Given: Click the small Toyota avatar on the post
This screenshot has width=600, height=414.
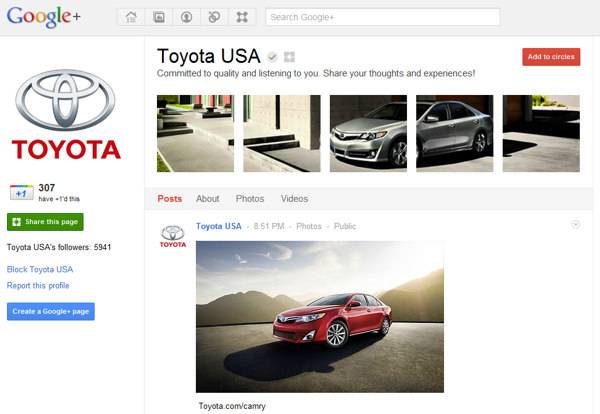Looking at the screenshot, I should pyautogui.click(x=173, y=236).
